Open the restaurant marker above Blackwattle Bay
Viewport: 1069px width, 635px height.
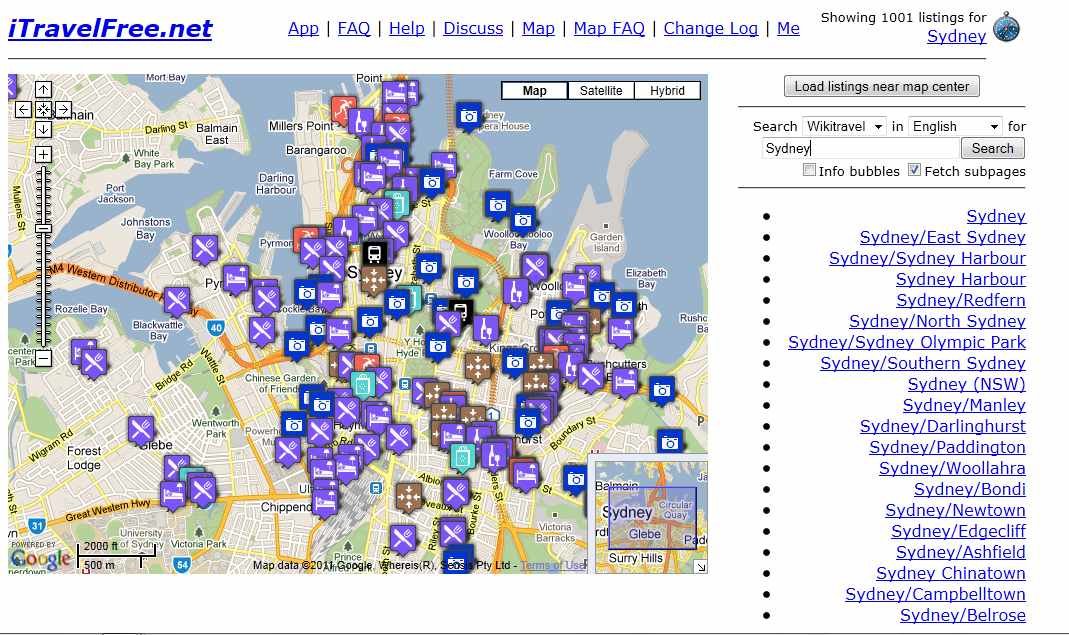(x=177, y=300)
